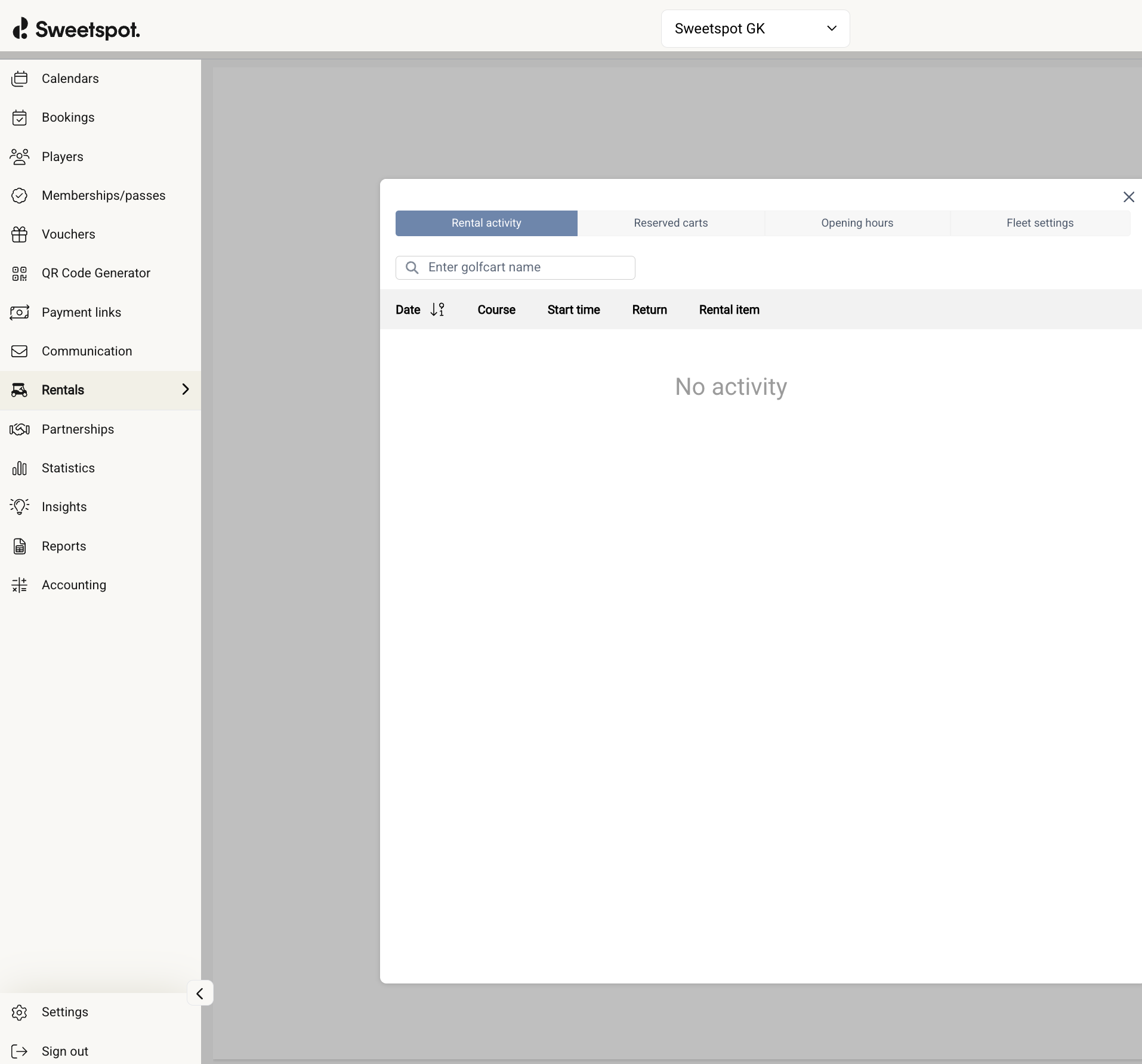Collapse the sidebar with the arrow button
Image resolution: width=1142 pixels, height=1064 pixels.
[x=200, y=993]
